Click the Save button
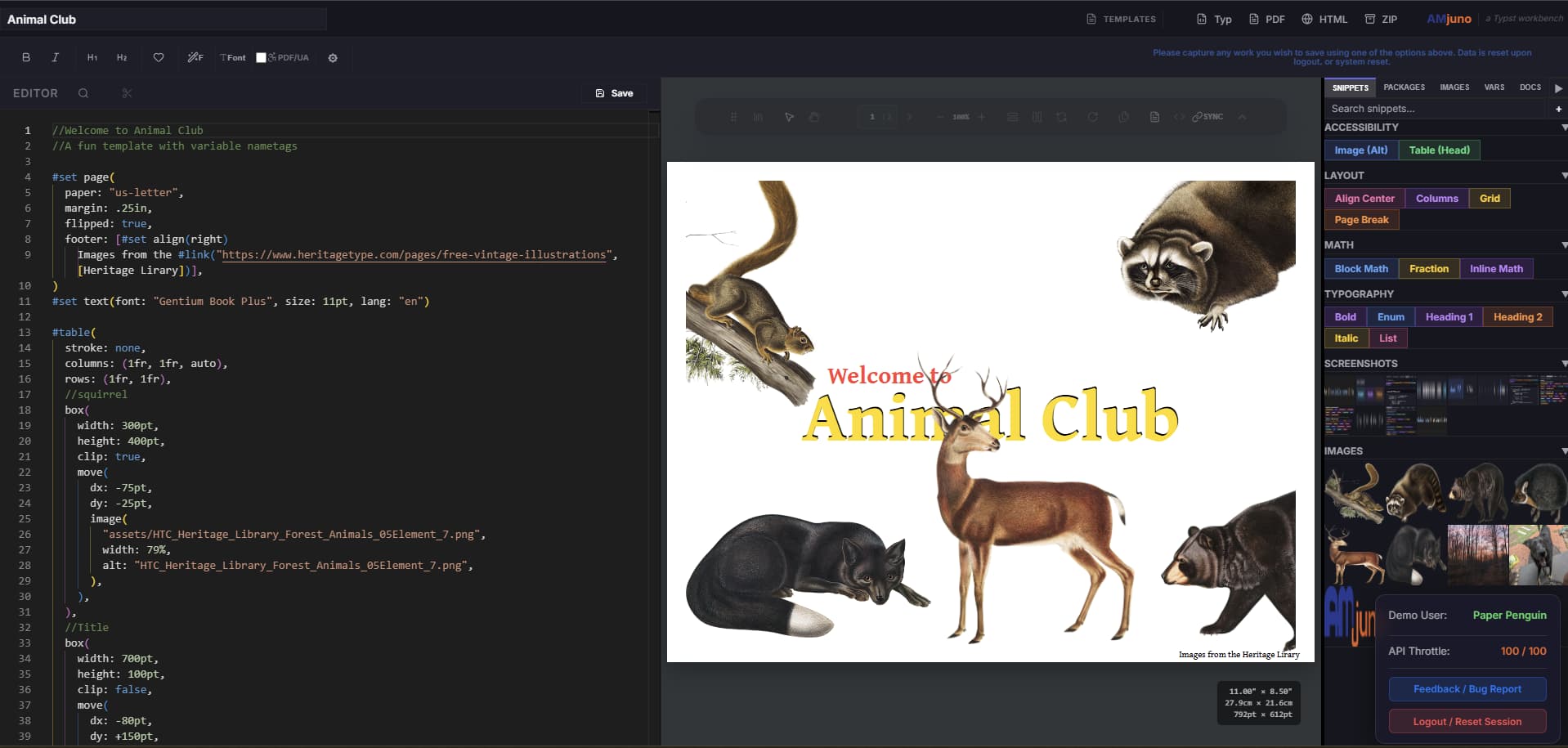 tap(614, 93)
